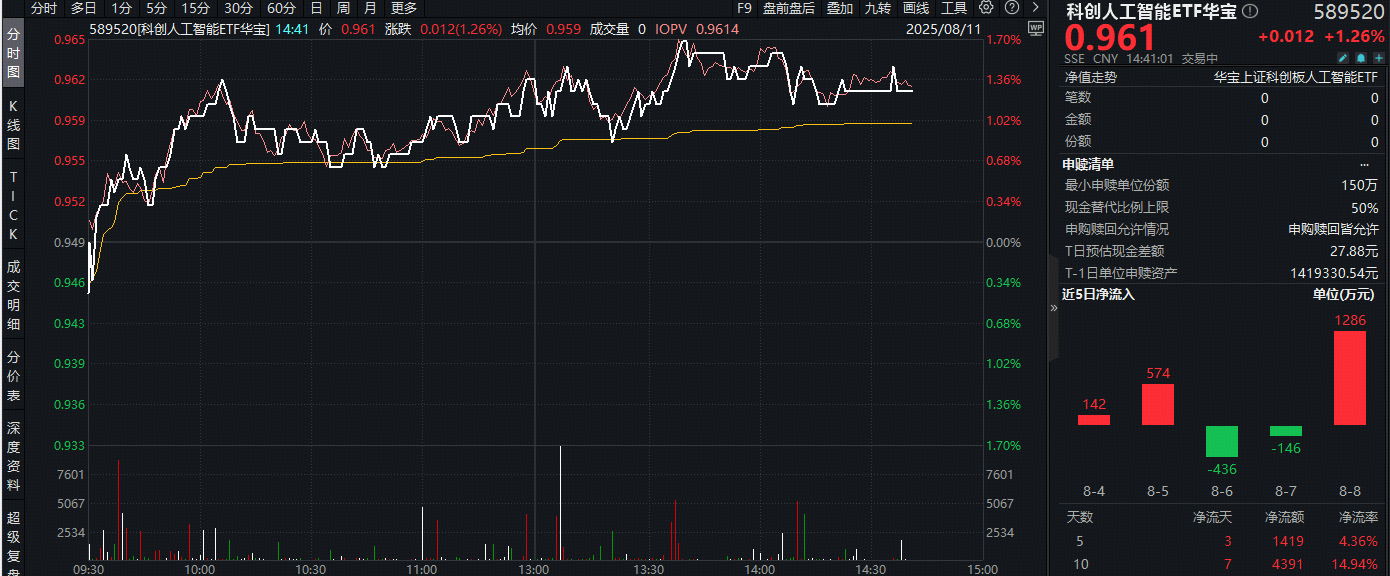Toggle the 叠加 overlay option

pyautogui.click(x=840, y=8)
